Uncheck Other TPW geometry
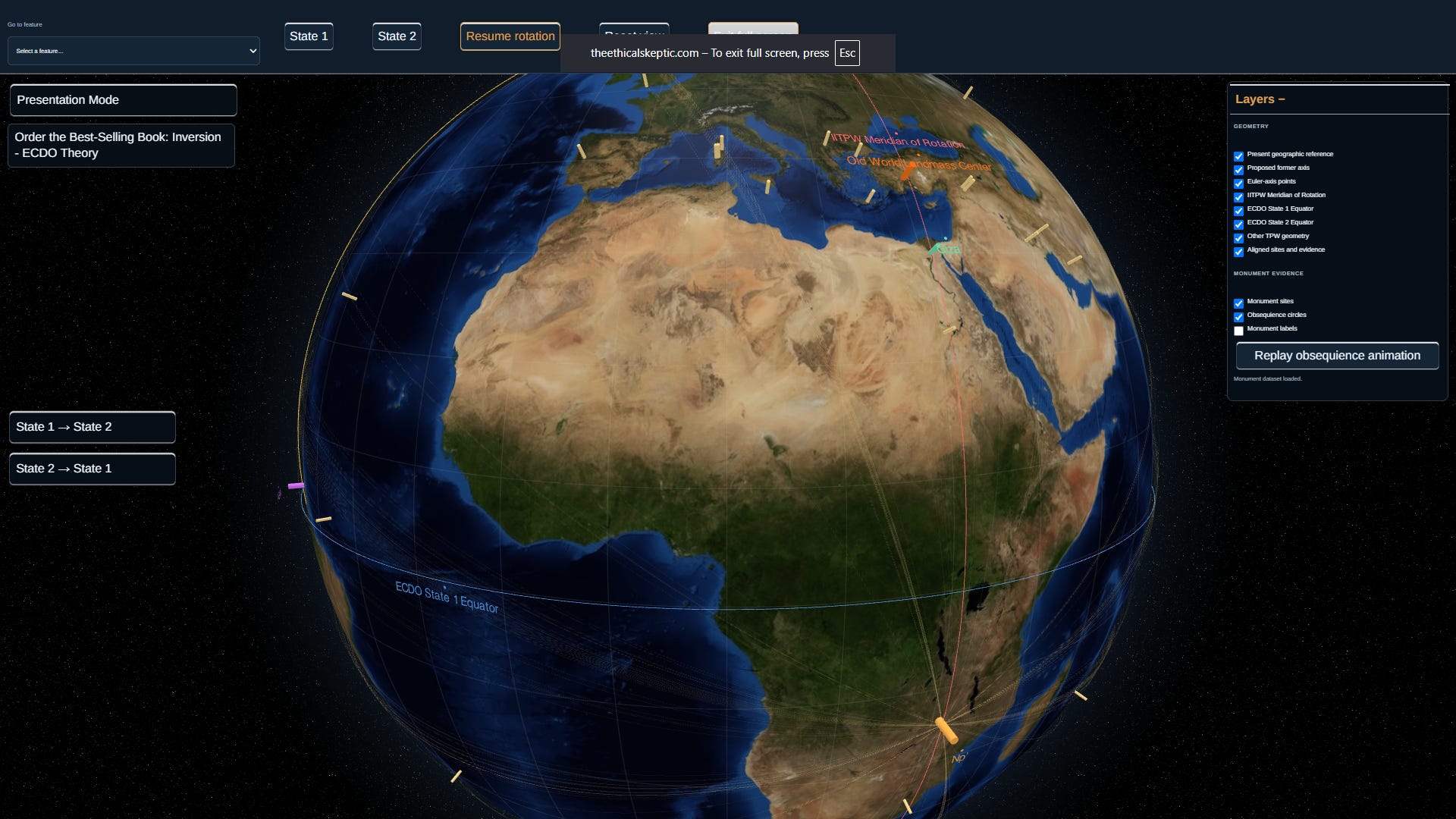The height and width of the screenshot is (819, 1456). coord(1238,238)
